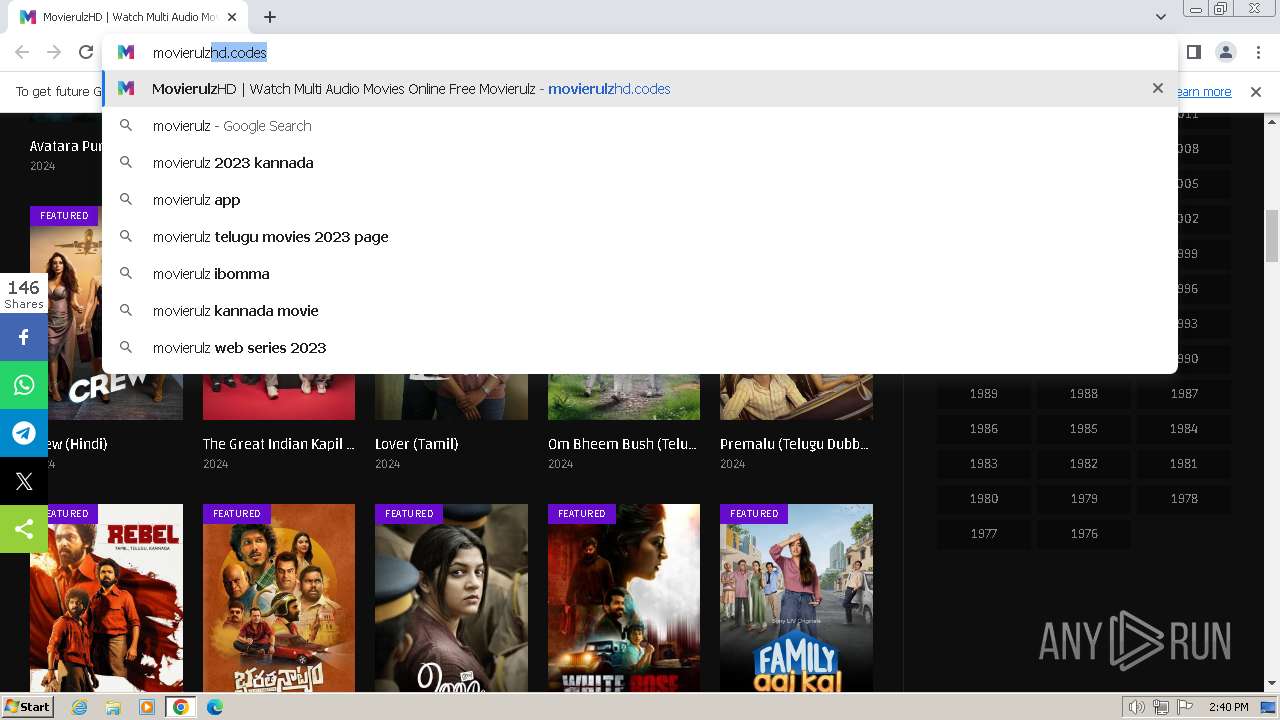Image resolution: width=1280 pixels, height=720 pixels.
Task: Open the Learn more link
Action: [1204, 92]
